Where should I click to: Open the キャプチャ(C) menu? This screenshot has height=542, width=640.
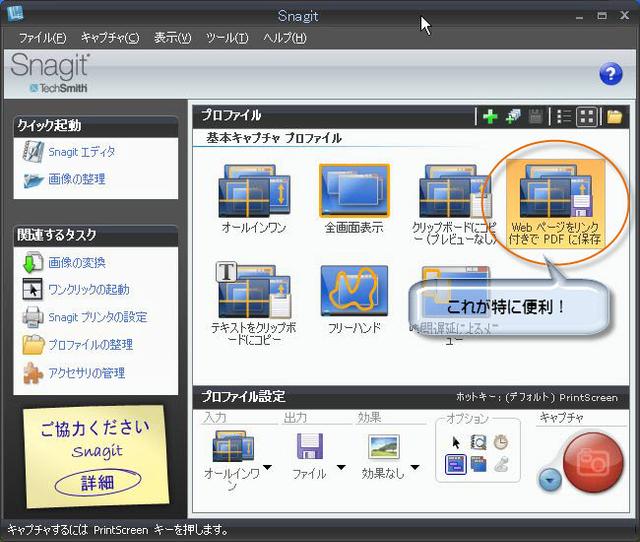110,38
